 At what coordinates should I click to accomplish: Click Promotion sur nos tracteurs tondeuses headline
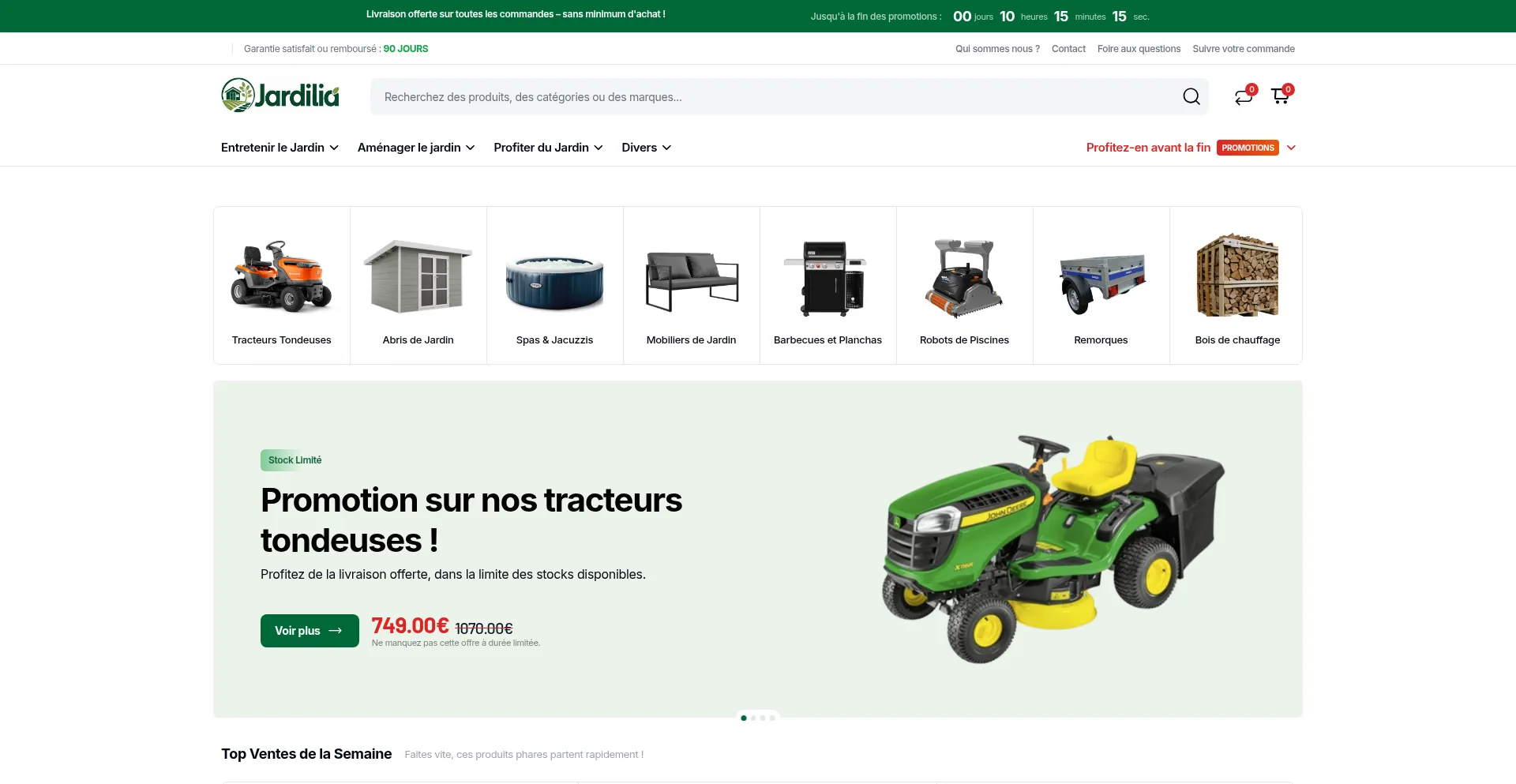(471, 520)
